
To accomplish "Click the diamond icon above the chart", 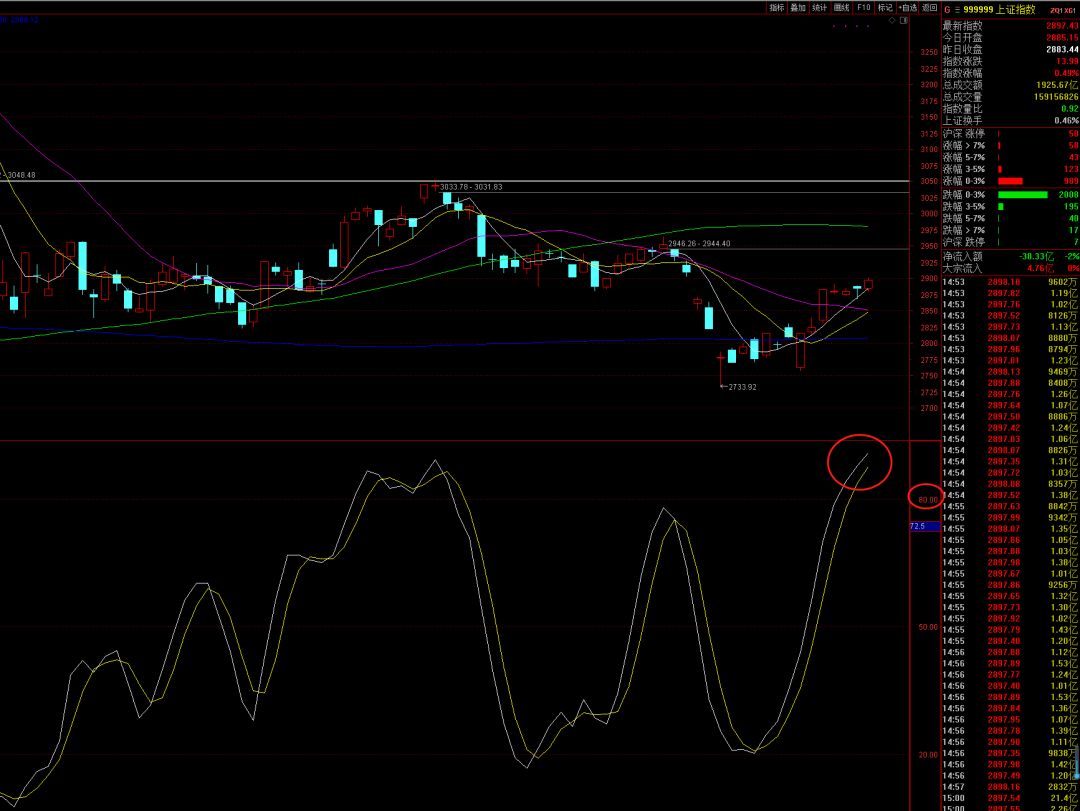I will tap(892, 21).
